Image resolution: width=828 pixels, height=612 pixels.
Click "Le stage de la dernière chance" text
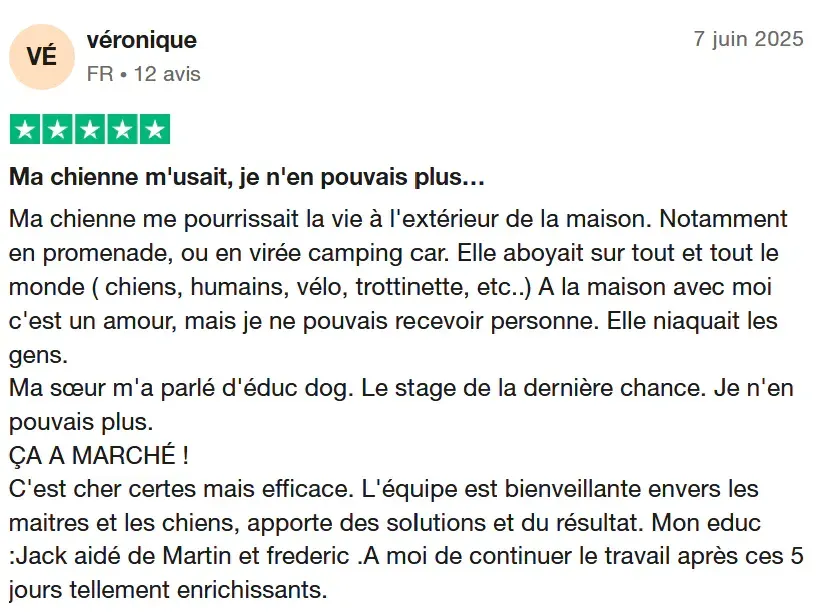click(x=534, y=388)
